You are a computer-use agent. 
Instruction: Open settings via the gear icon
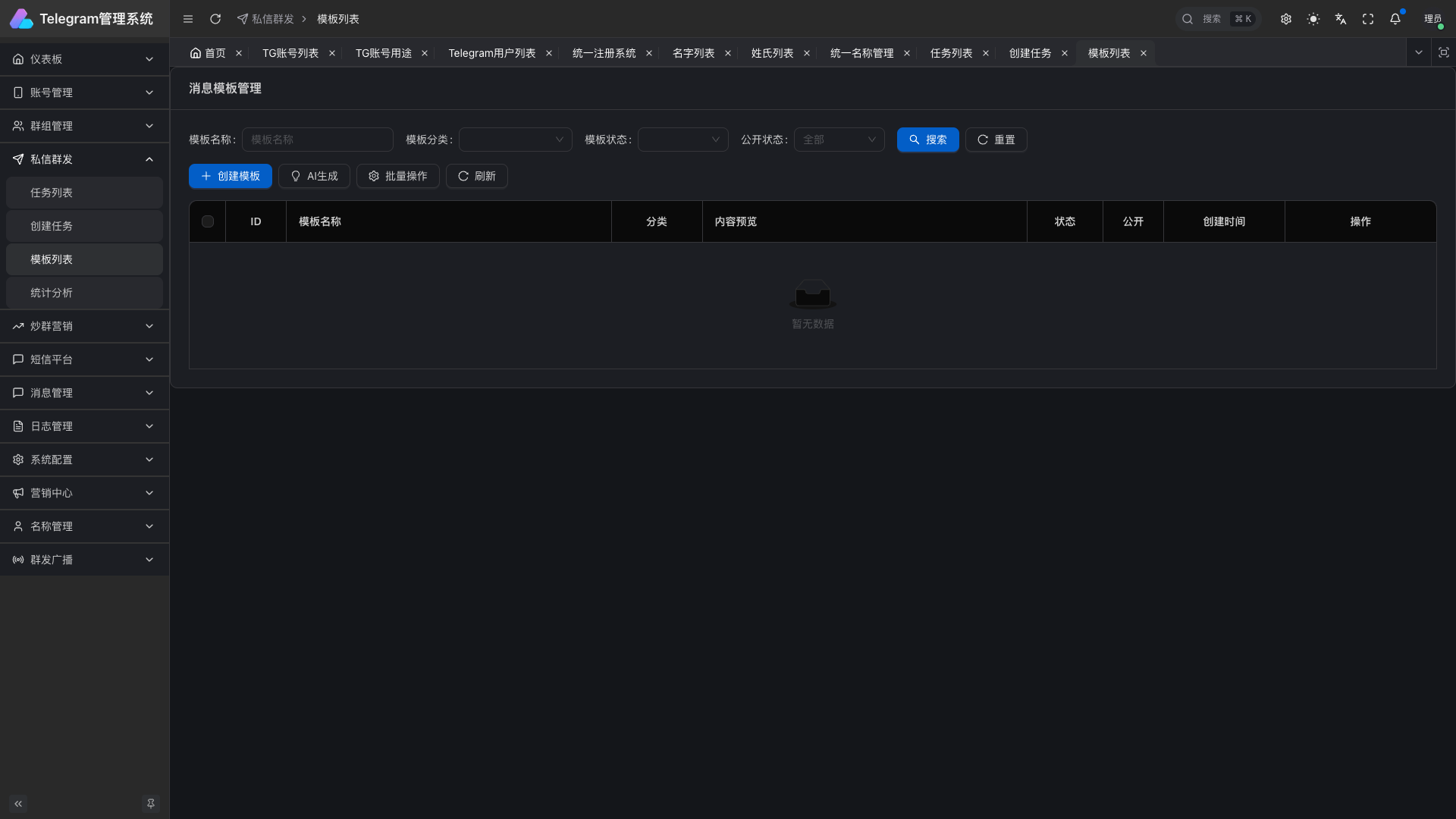point(1286,19)
